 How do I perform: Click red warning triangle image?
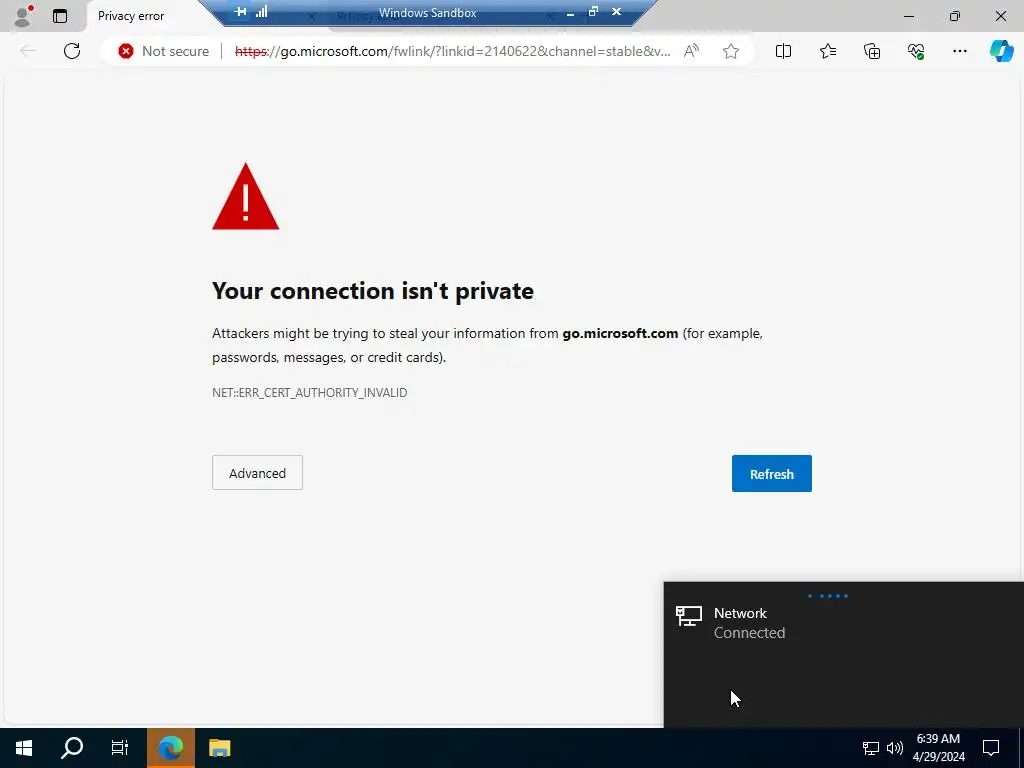(x=246, y=196)
